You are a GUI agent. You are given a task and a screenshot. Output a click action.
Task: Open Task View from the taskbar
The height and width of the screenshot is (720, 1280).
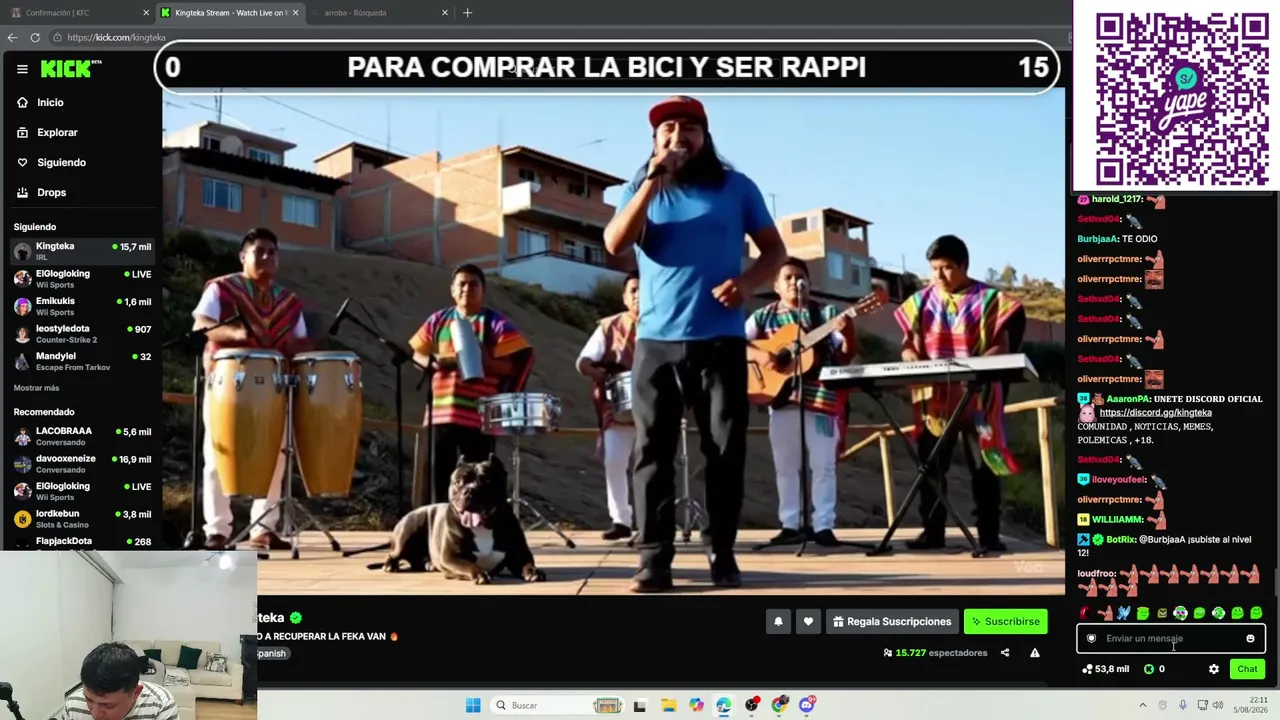coord(640,705)
